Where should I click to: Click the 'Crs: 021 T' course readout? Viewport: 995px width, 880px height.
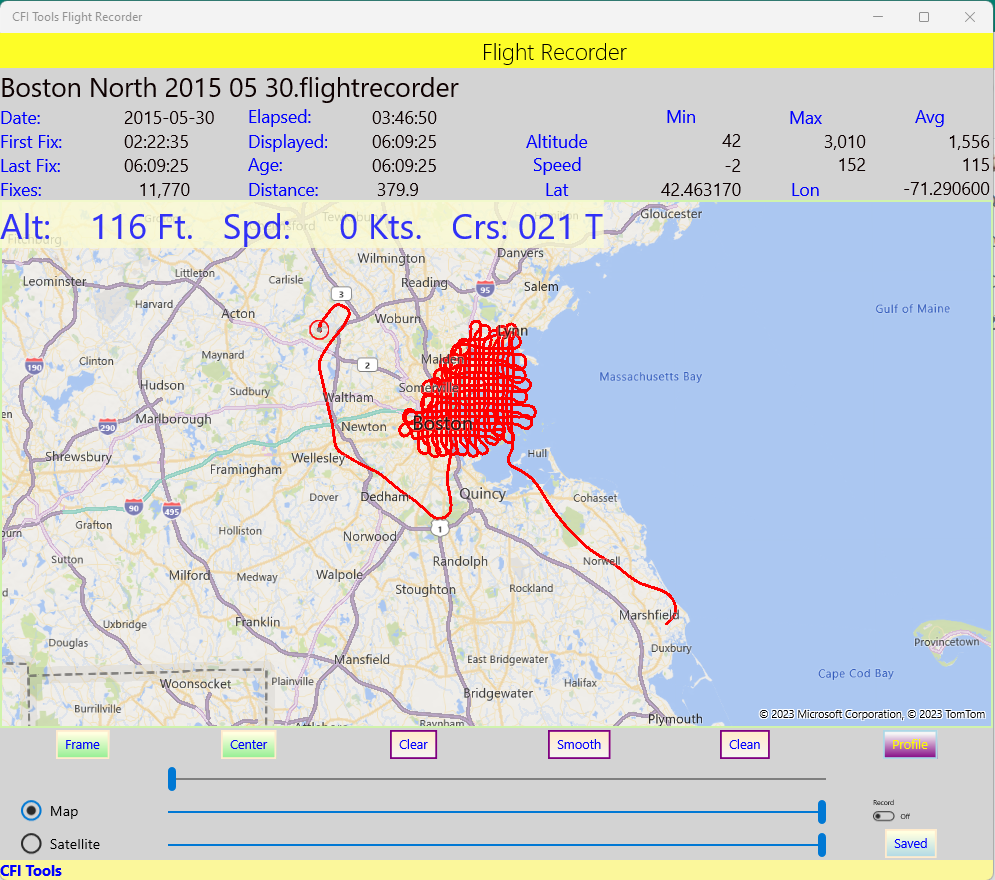click(527, 227)
